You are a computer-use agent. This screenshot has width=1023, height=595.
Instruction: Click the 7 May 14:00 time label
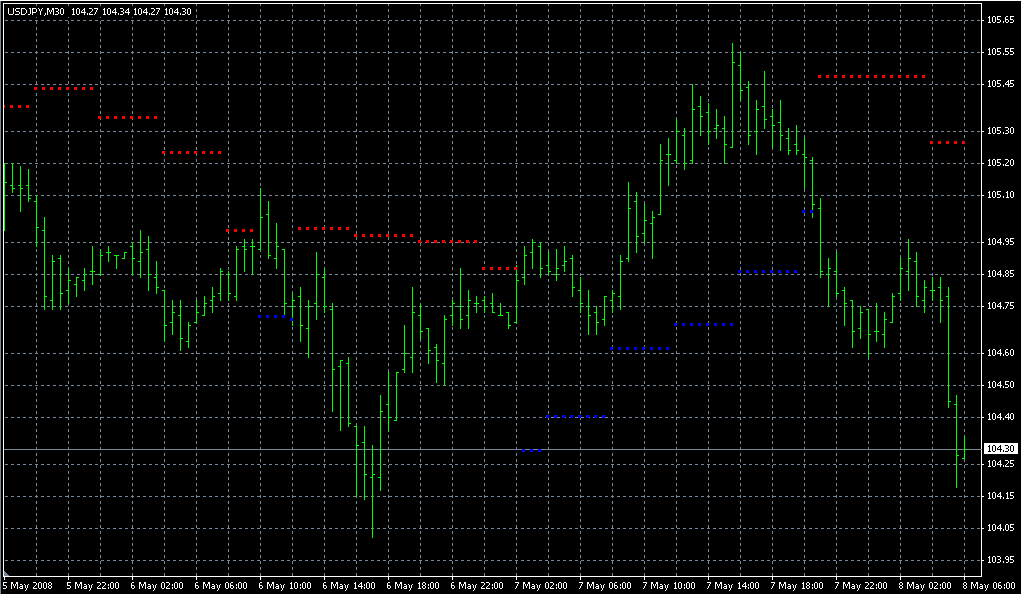[733, 586]
